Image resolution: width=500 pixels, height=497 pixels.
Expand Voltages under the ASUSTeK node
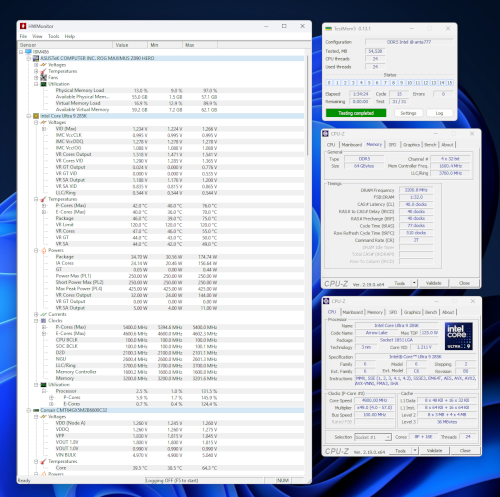pos(36,65)
